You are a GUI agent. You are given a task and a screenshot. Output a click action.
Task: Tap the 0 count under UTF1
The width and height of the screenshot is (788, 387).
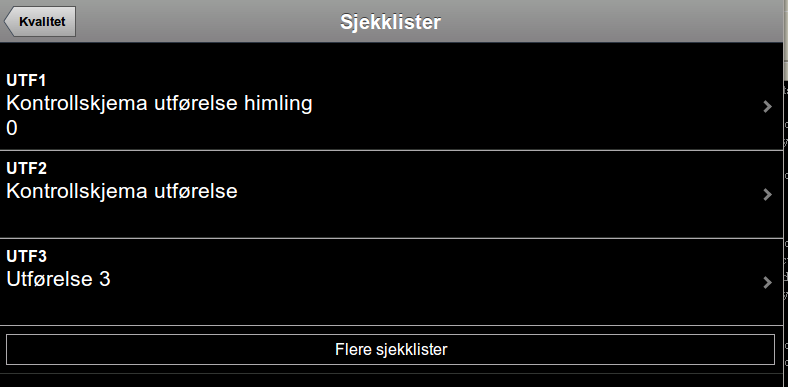(12, 129)
